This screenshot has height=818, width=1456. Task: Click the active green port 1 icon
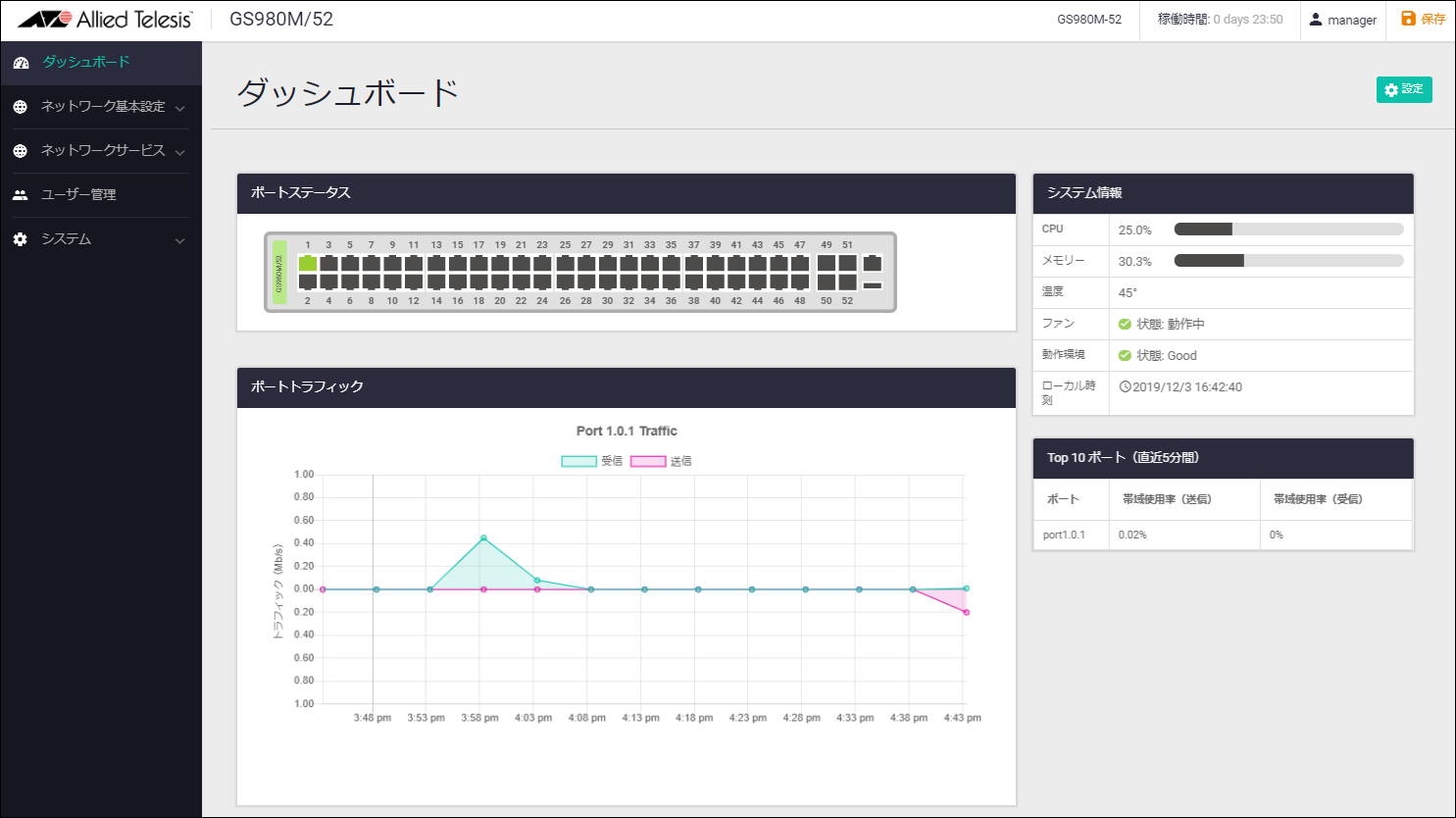(308, 263)
